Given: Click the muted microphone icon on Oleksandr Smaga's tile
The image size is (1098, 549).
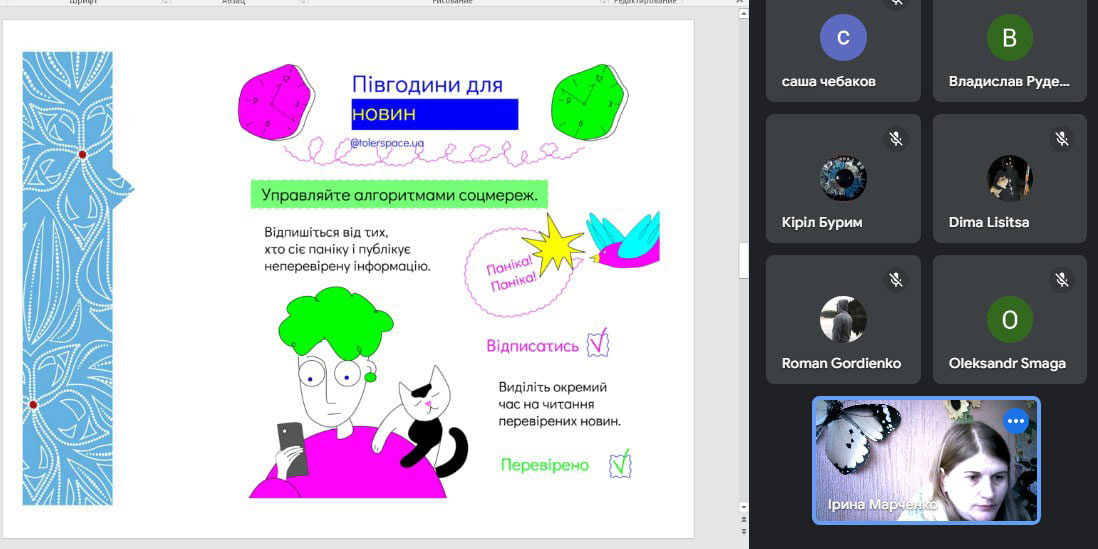Looking at the screenshot, I should click(1062, 279).
